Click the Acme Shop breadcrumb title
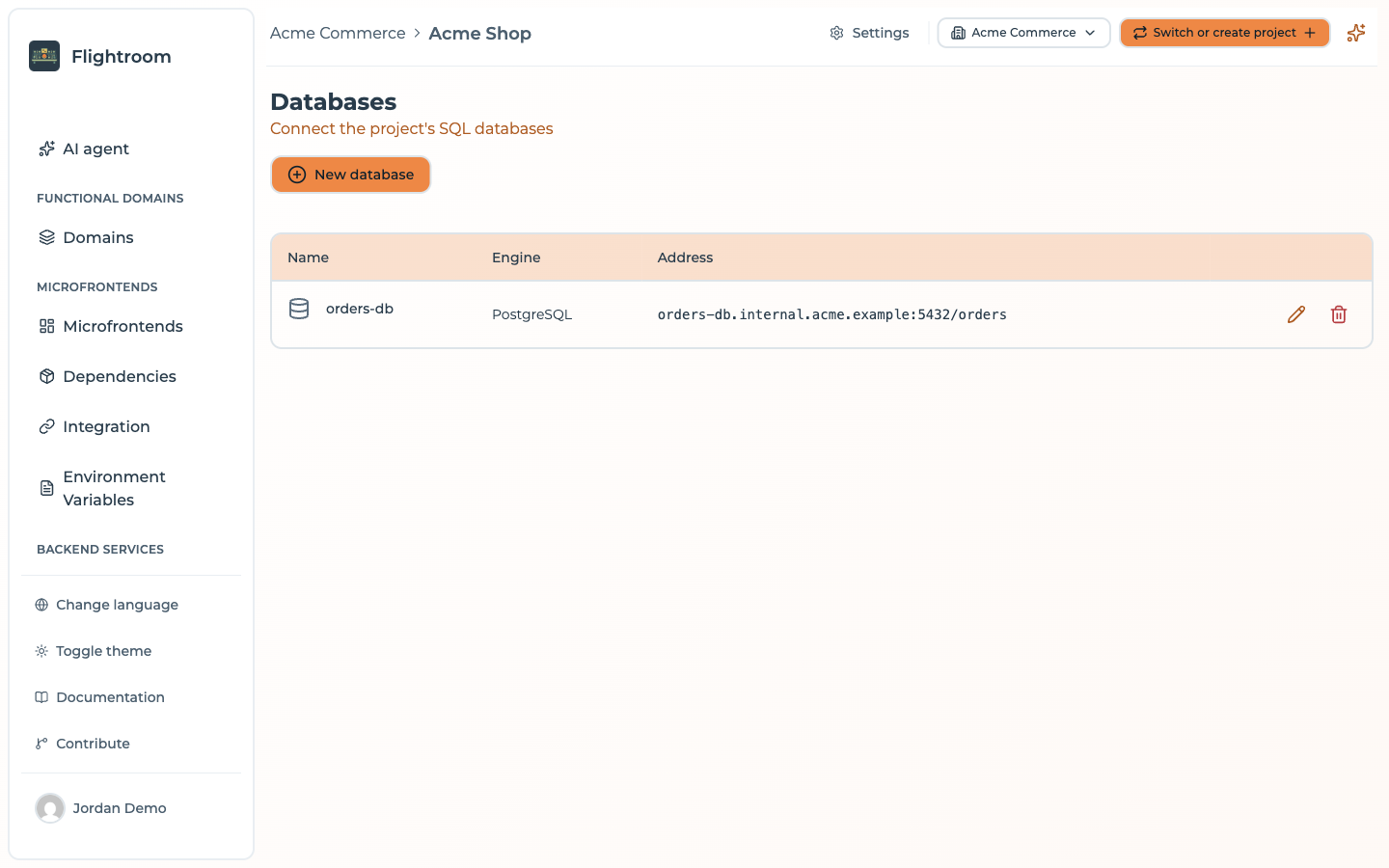The height and width of the screenshot is (868, 1389). [479, 33]
